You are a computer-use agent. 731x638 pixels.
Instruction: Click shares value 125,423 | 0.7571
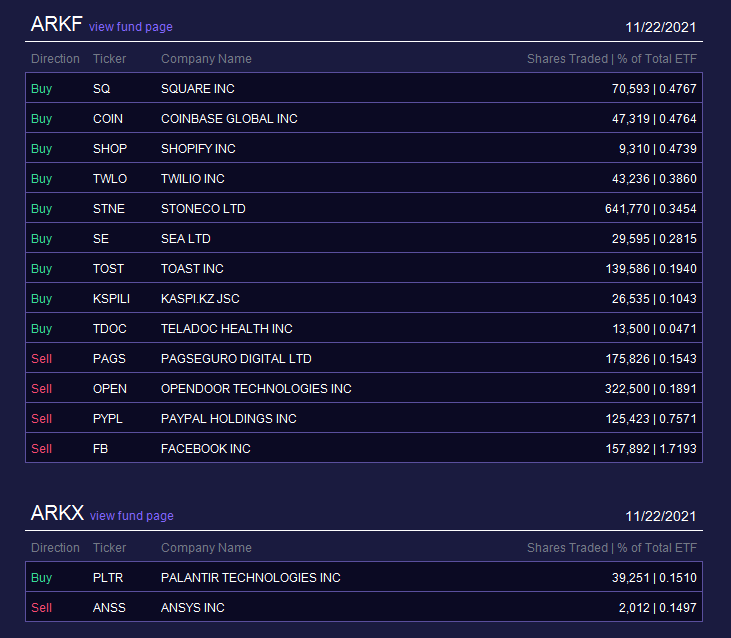click(651, 419)
